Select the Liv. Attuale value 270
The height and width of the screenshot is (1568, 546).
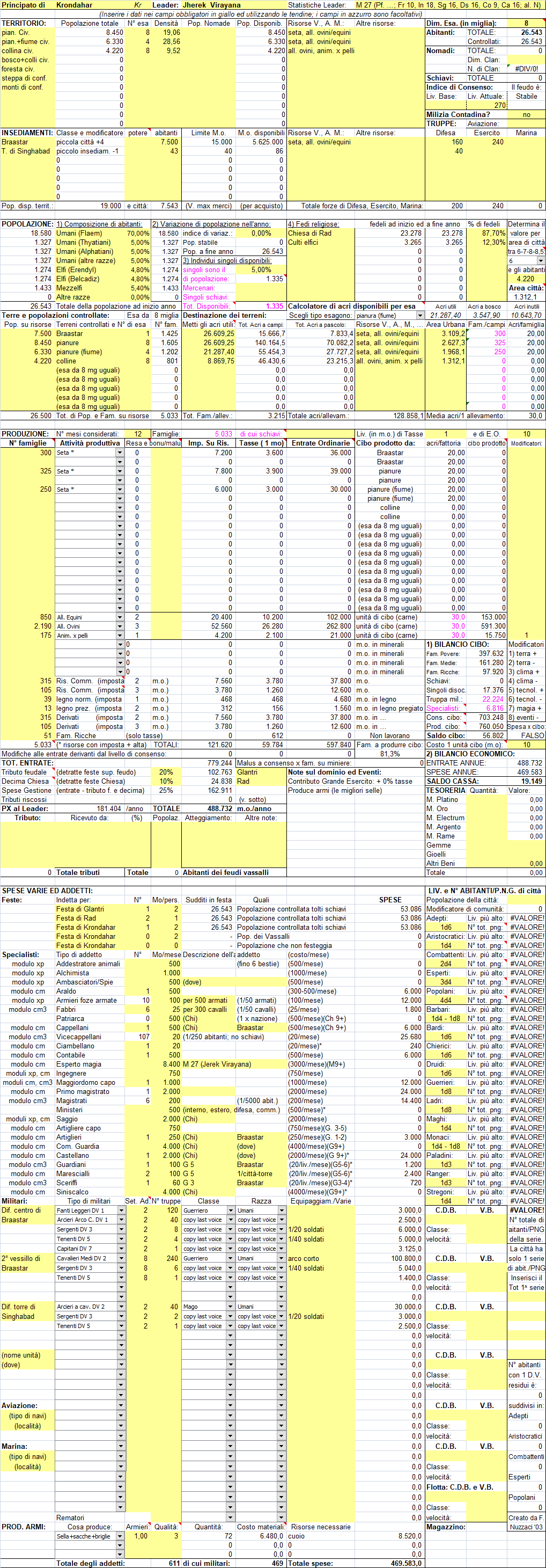pyautogui.click(x=486, y=105)
